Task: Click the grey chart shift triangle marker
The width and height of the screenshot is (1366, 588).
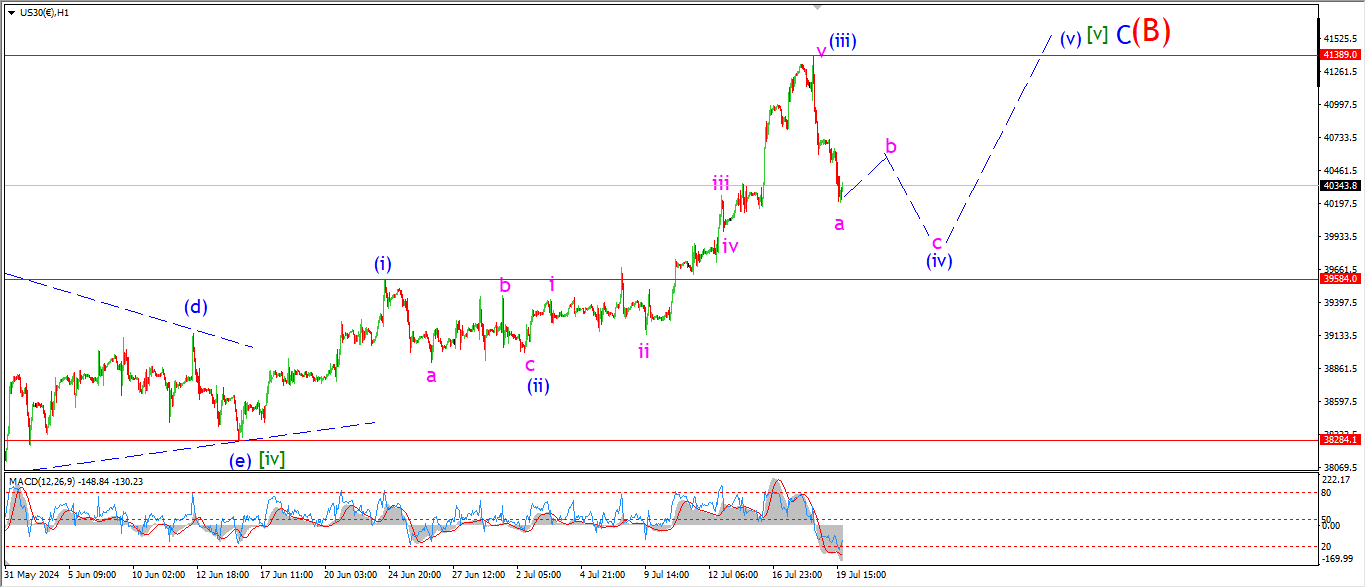Action: (x=817, y=8)
